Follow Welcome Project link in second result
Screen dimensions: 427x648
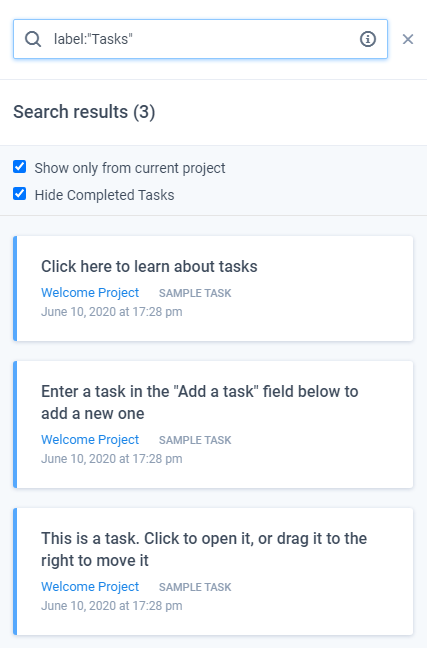(x=90, y=440)
